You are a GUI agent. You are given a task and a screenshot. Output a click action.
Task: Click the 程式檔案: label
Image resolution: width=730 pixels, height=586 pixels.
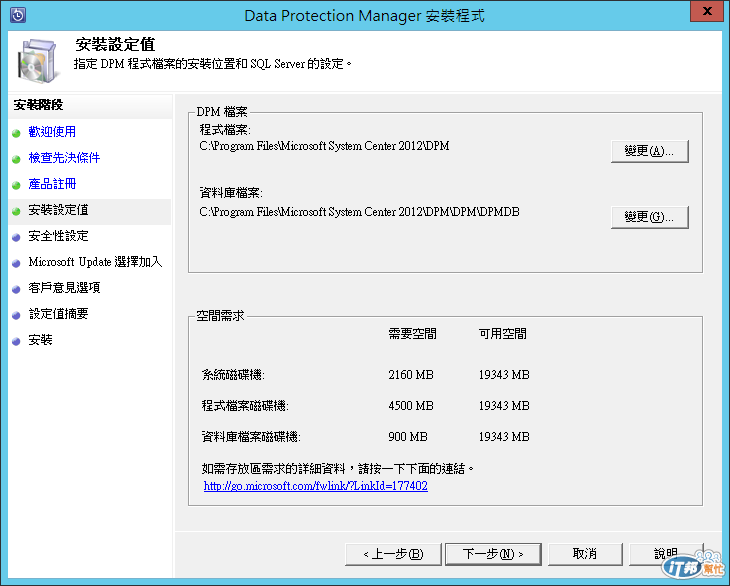coord(226,130)
